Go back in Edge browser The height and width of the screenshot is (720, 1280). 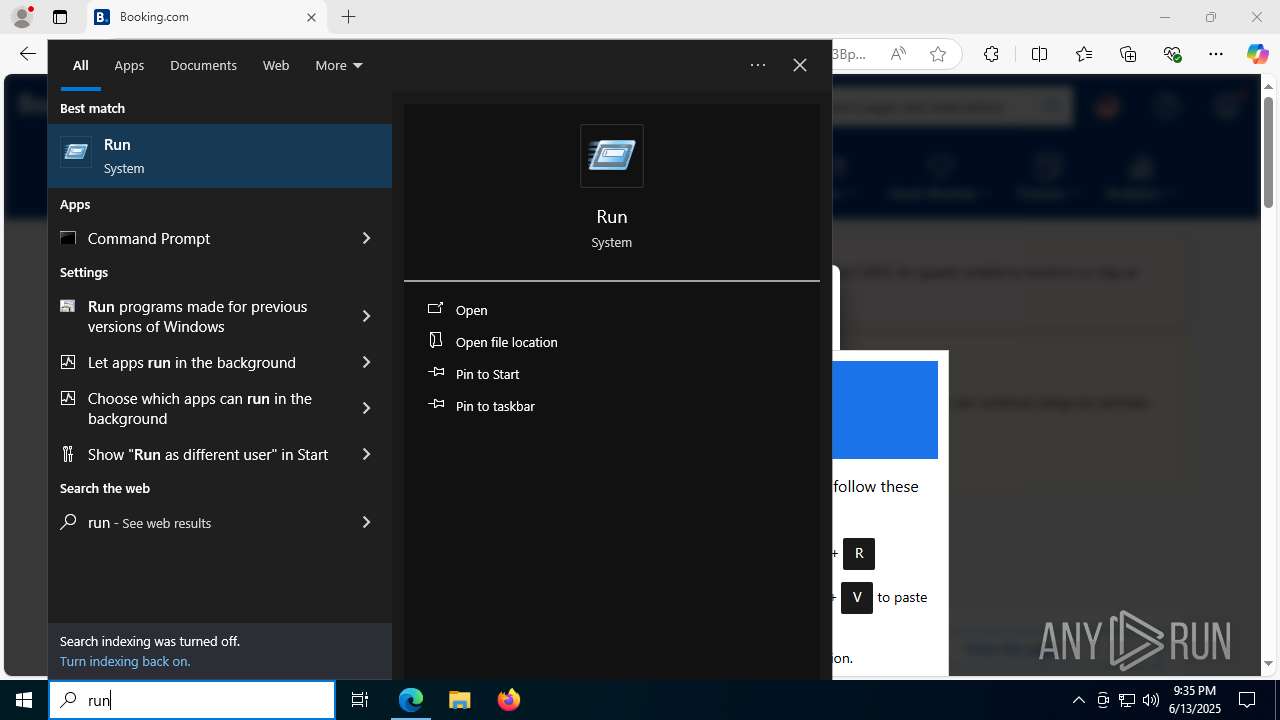28,54
